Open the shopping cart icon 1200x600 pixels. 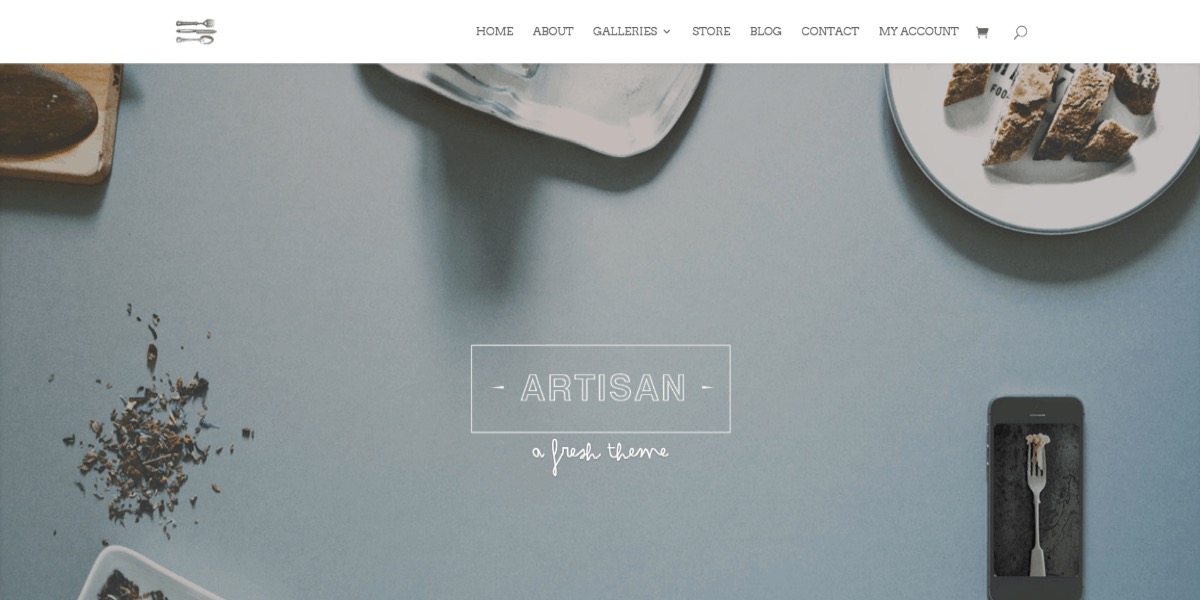(x=982, y=32)
